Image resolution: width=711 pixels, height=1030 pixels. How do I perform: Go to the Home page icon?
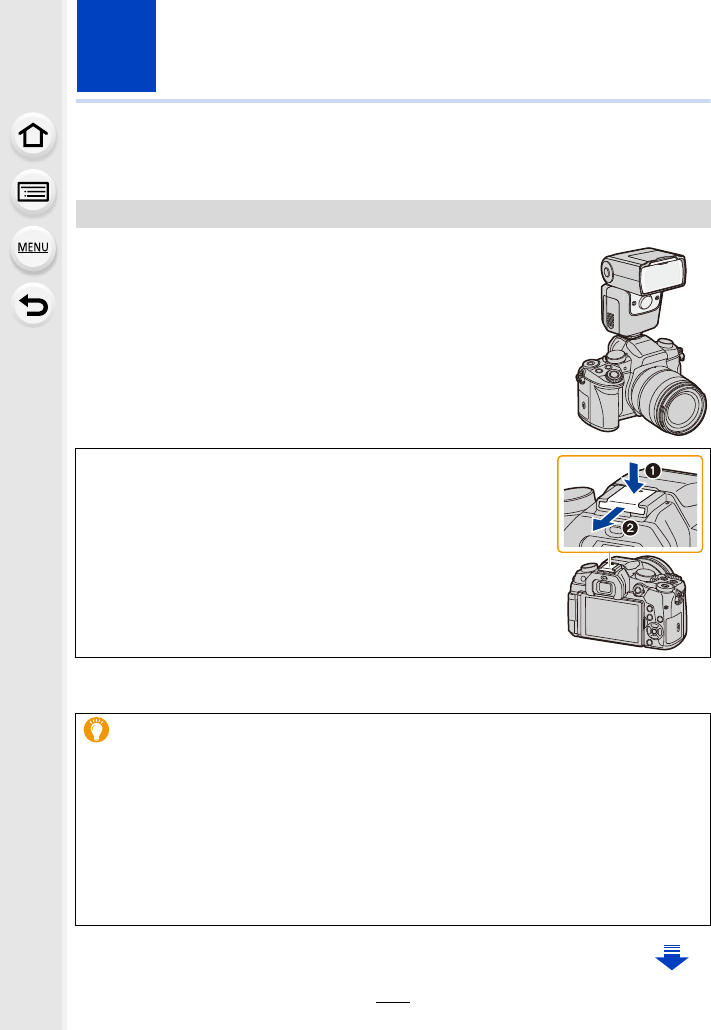tap(33, 136)
